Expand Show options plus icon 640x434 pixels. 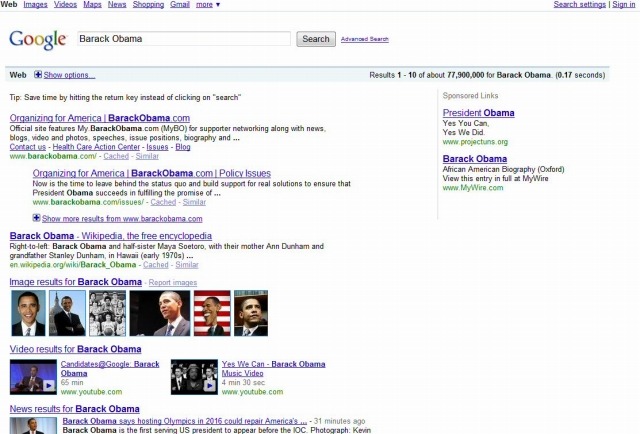click(38, 74)
